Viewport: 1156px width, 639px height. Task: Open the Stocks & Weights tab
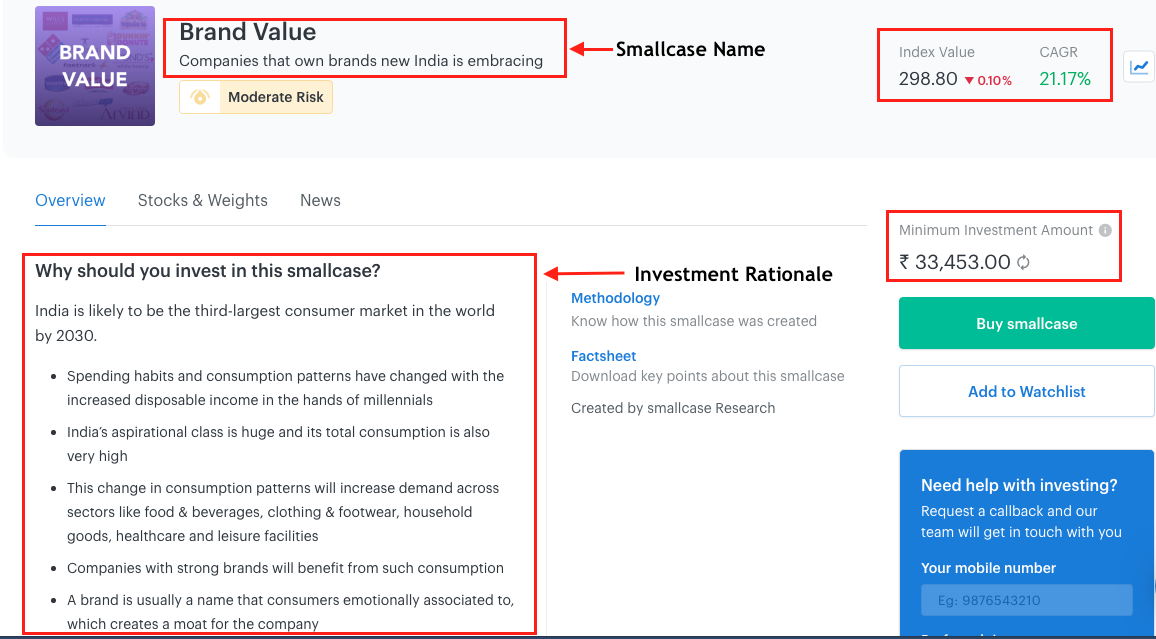pos(203,200)
